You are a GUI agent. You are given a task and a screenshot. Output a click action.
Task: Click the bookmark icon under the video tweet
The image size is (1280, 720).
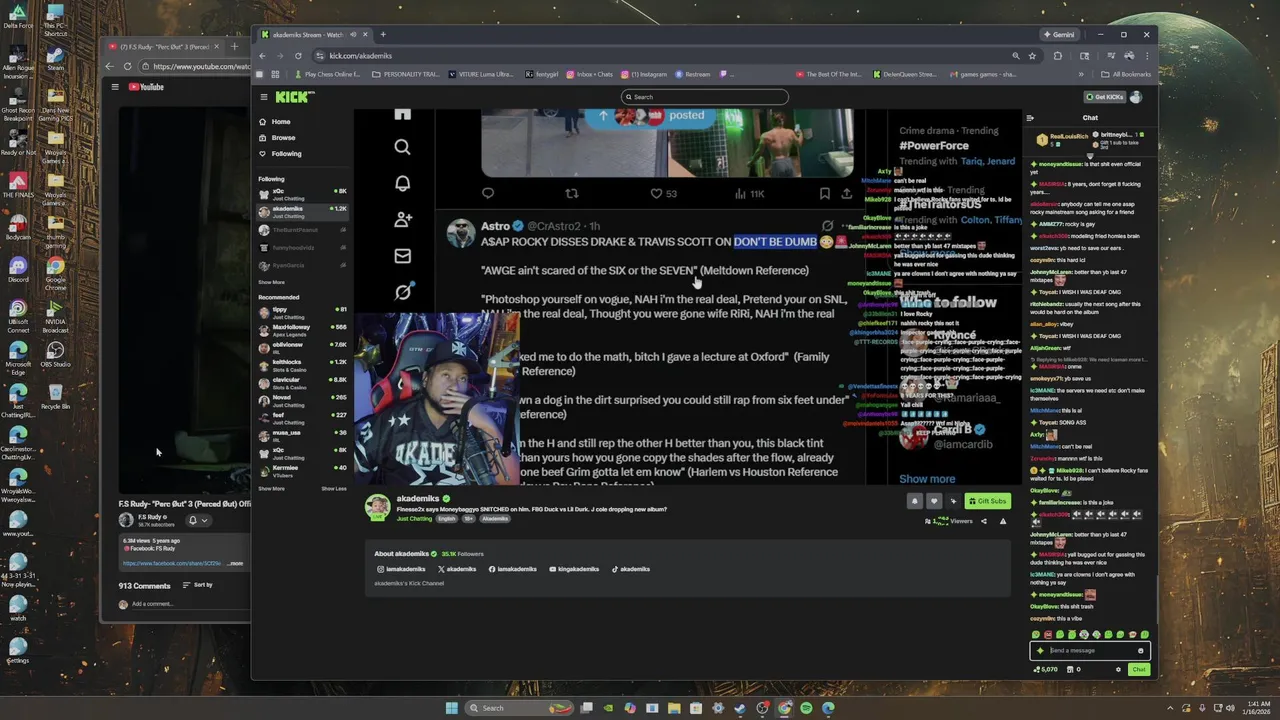click(x=825, y=194)
